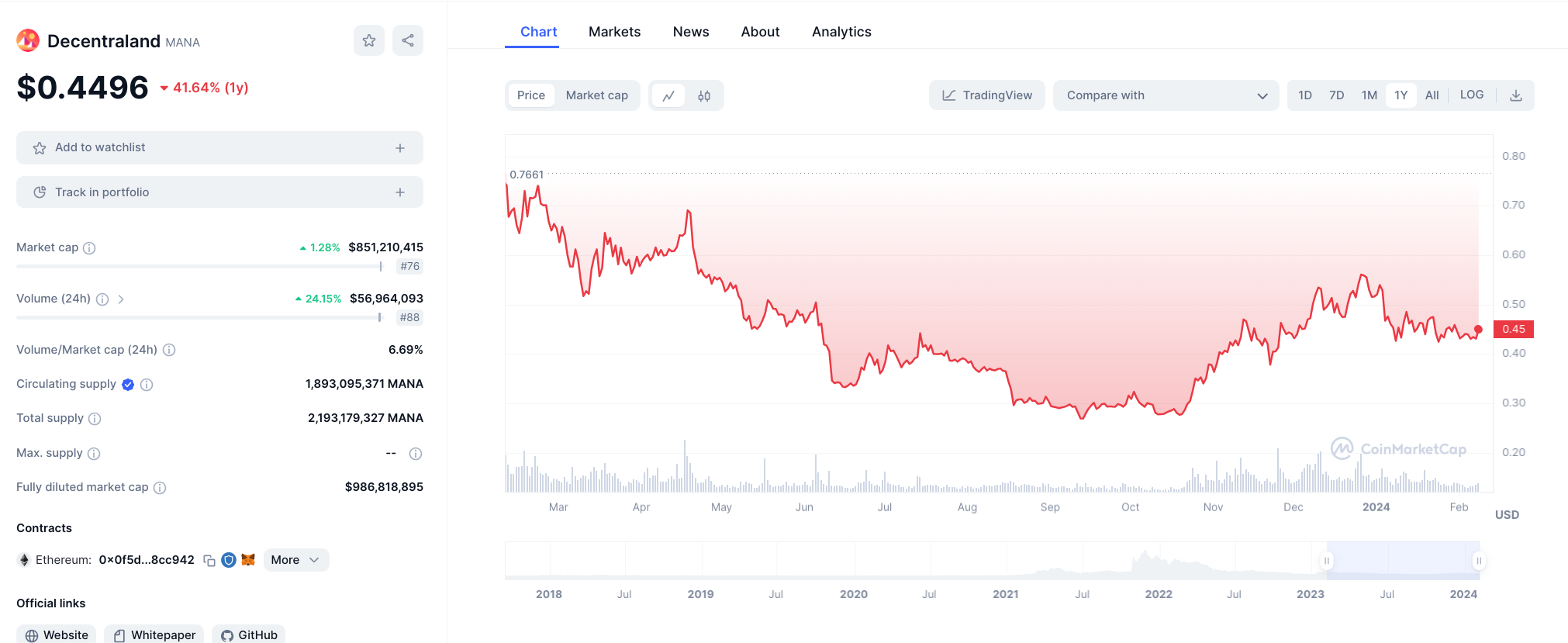Screen dimensions: 1568x643
Task: Switch to the Analytics tab
Action: tap(841, 32)
